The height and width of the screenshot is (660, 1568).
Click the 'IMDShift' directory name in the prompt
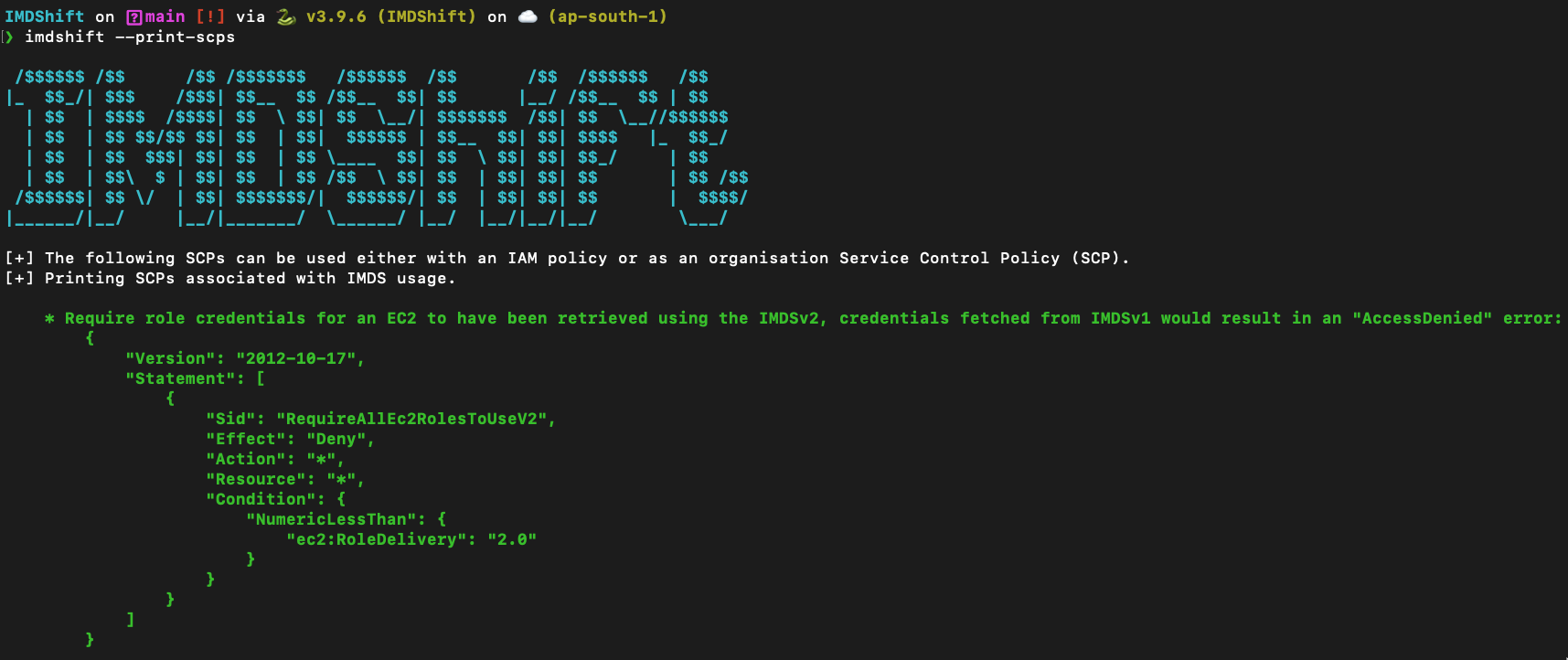click(45, 16)
